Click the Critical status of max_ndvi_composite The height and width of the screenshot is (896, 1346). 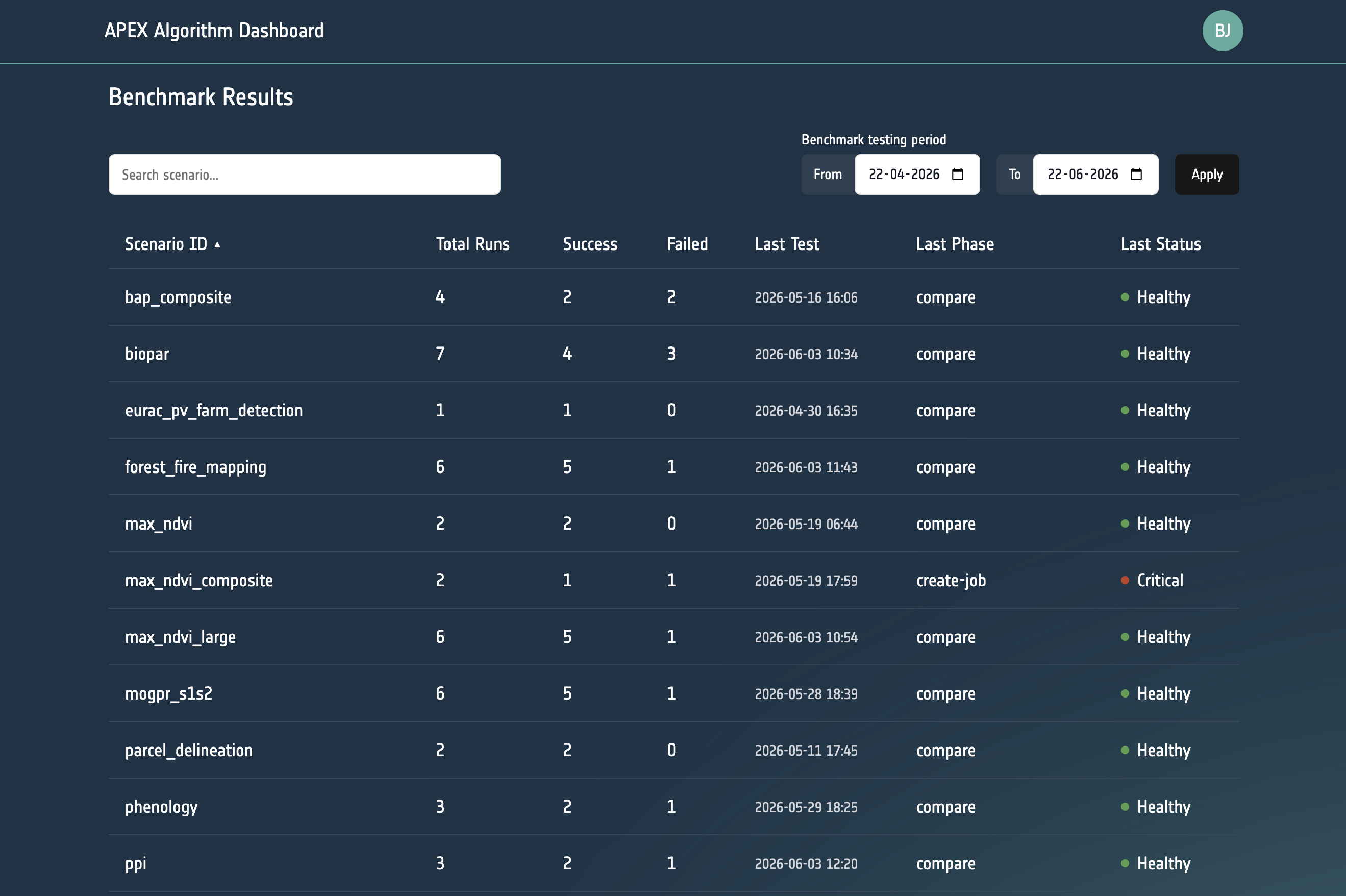(1152, 580)
